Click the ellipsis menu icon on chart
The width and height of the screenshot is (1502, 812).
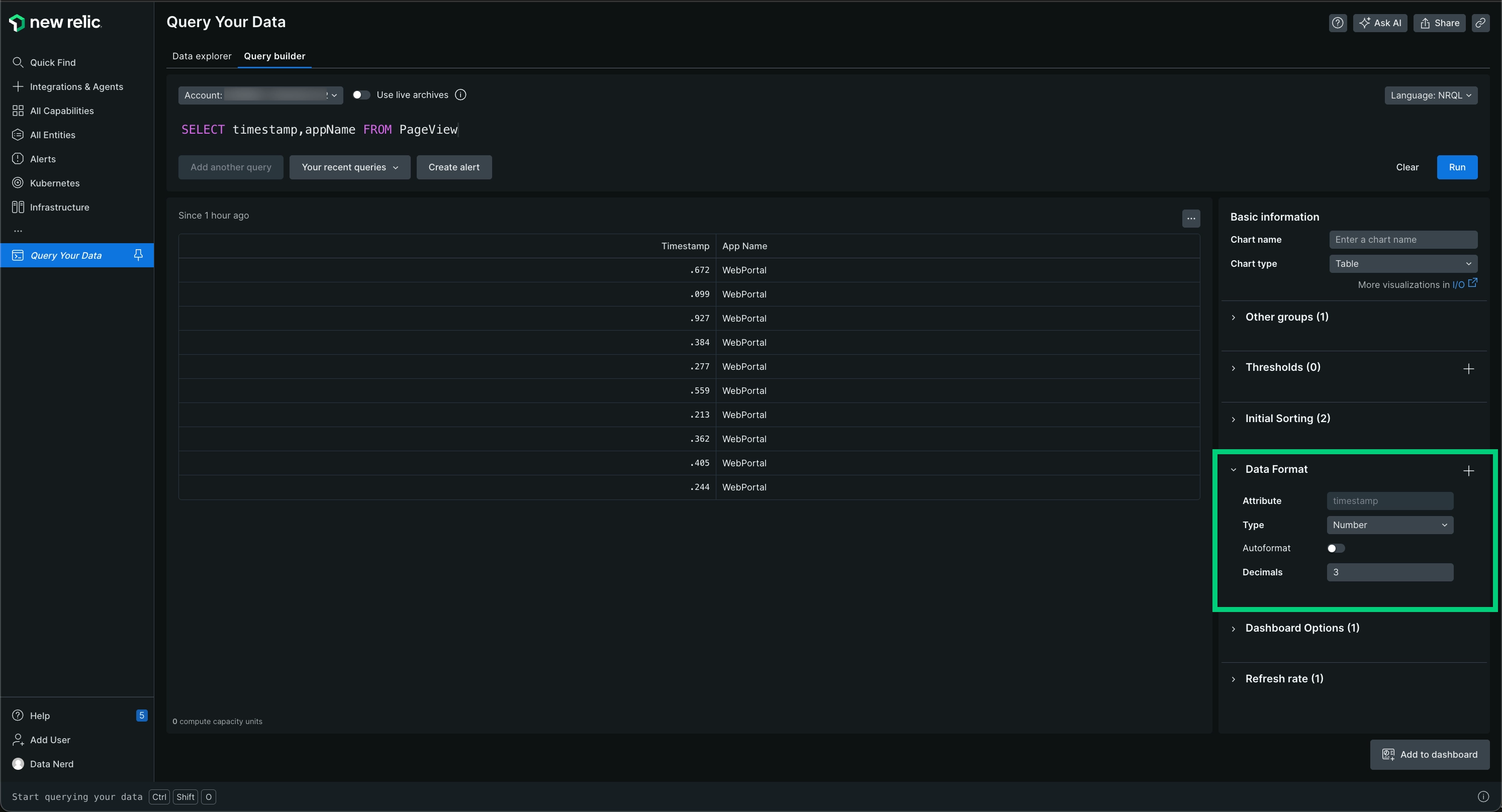click(1191, 218)
